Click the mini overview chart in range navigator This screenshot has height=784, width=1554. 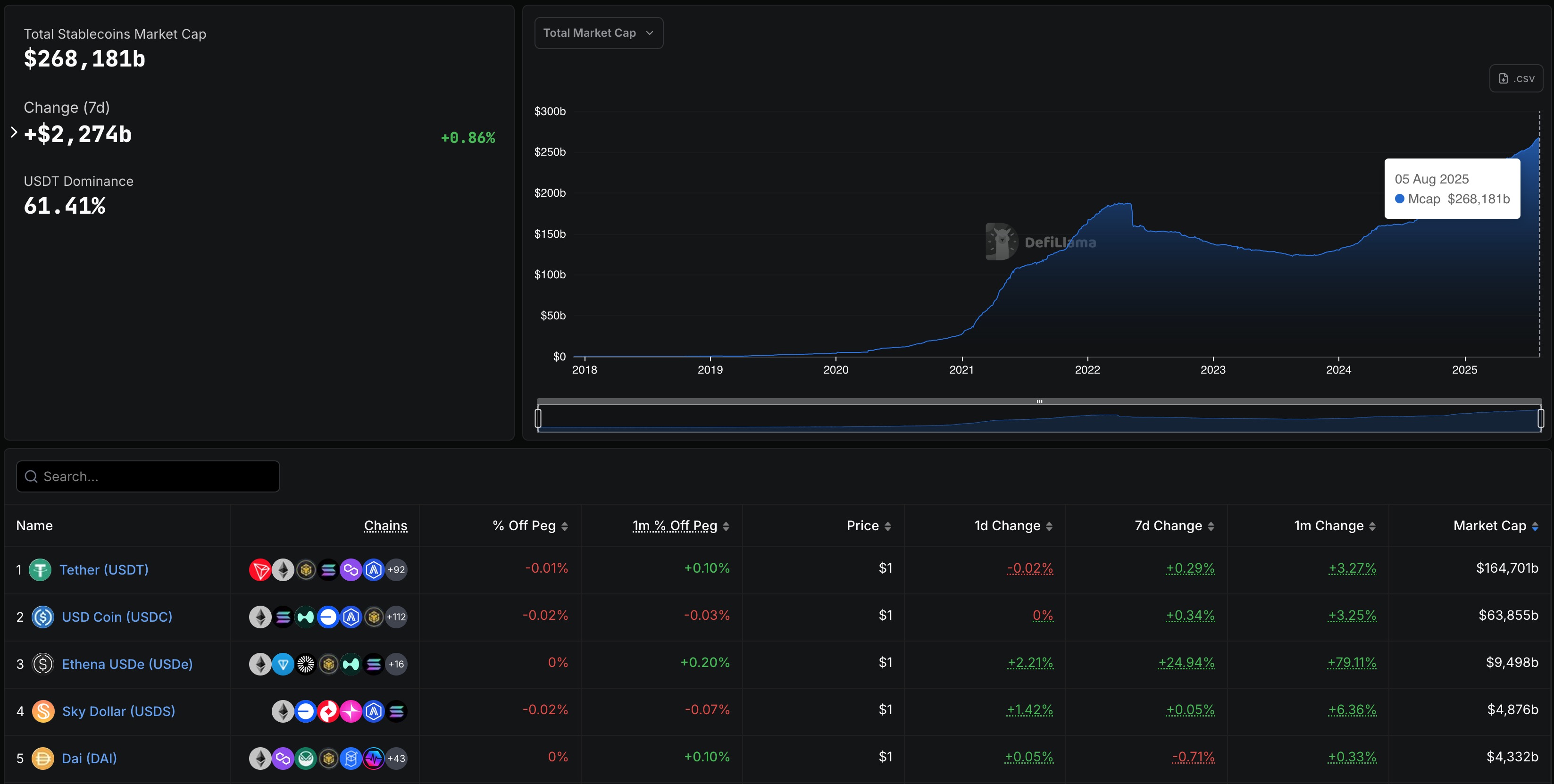pyautogui.click(x=1039, y=418)
